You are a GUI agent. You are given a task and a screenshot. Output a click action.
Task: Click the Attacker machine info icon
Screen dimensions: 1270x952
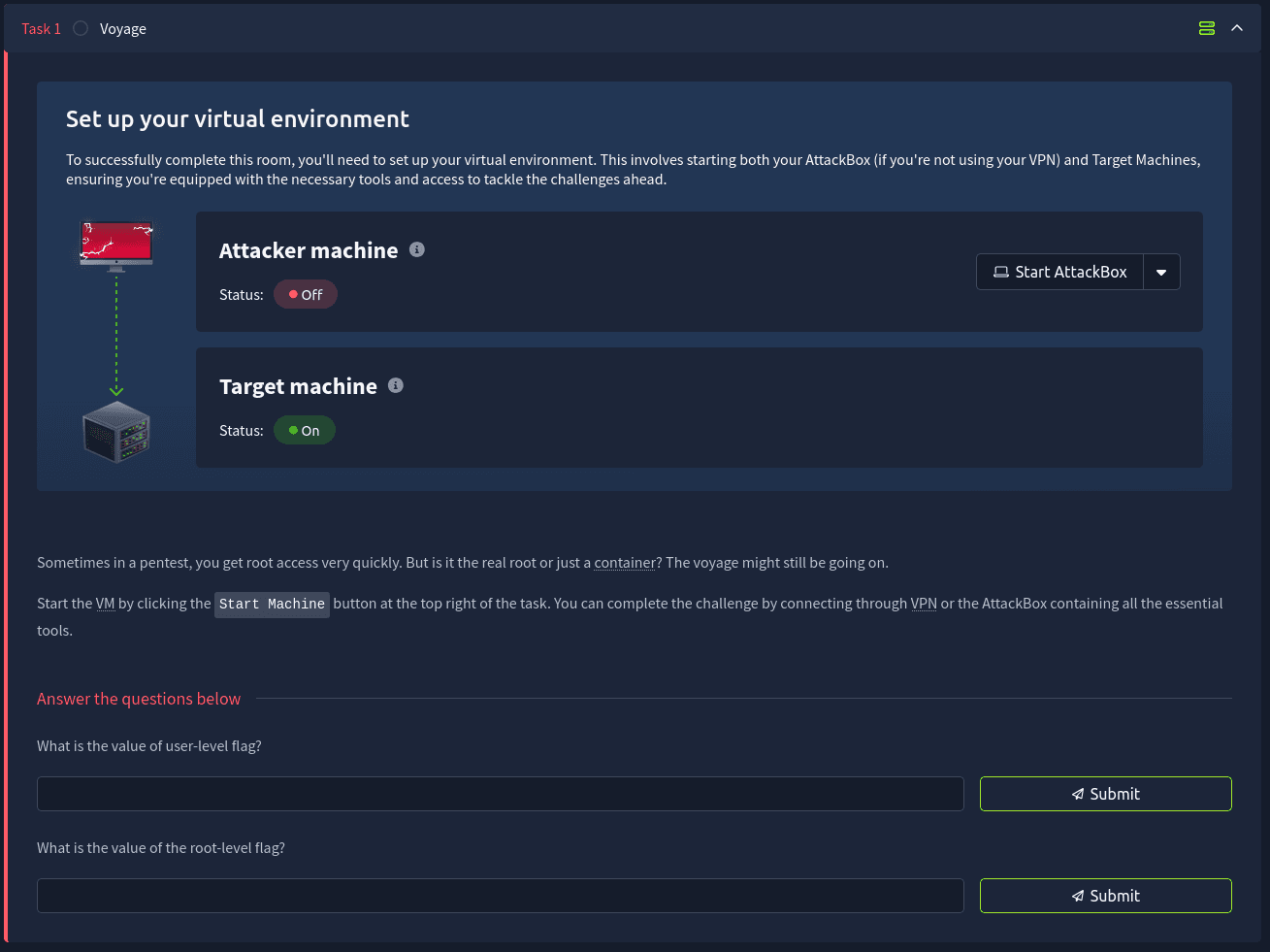click(417, 249)
